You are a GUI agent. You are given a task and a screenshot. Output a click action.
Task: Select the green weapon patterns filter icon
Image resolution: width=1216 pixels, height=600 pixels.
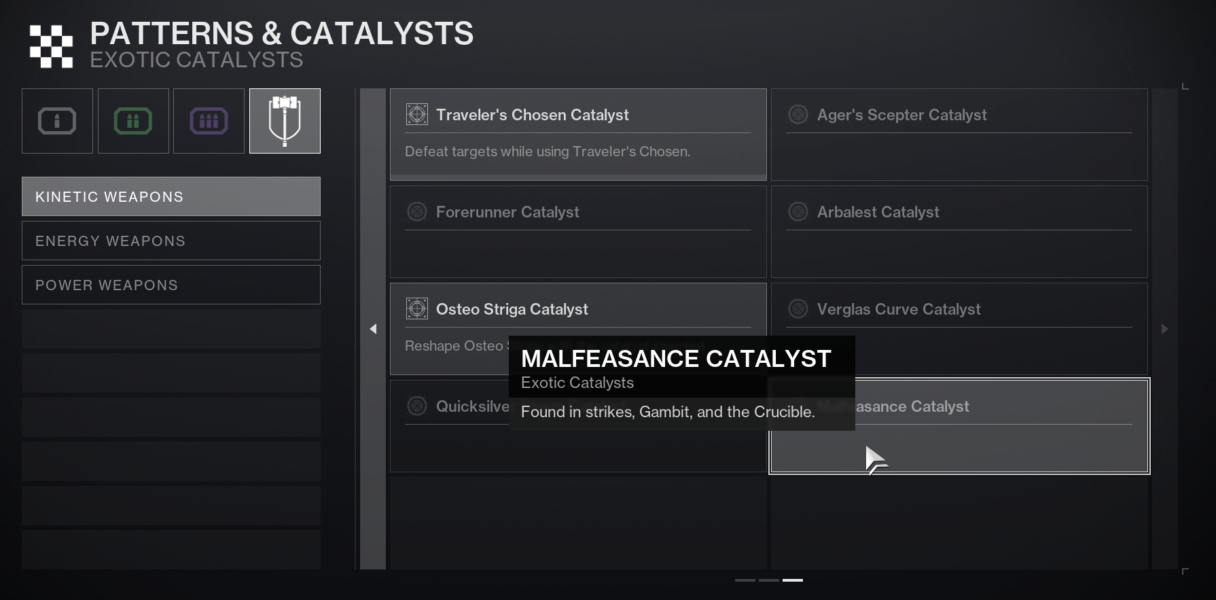[133, 120]
